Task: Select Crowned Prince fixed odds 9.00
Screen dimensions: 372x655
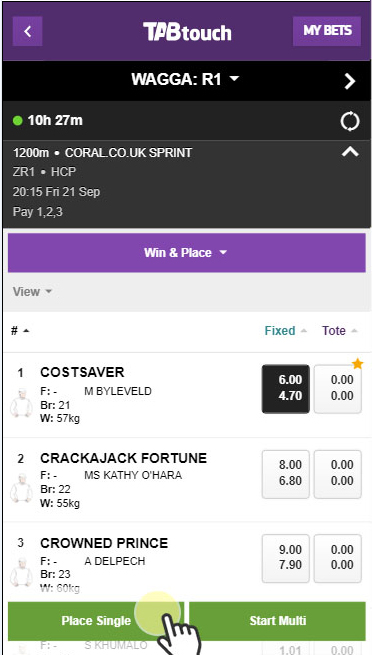Action: tap(286, 559)
